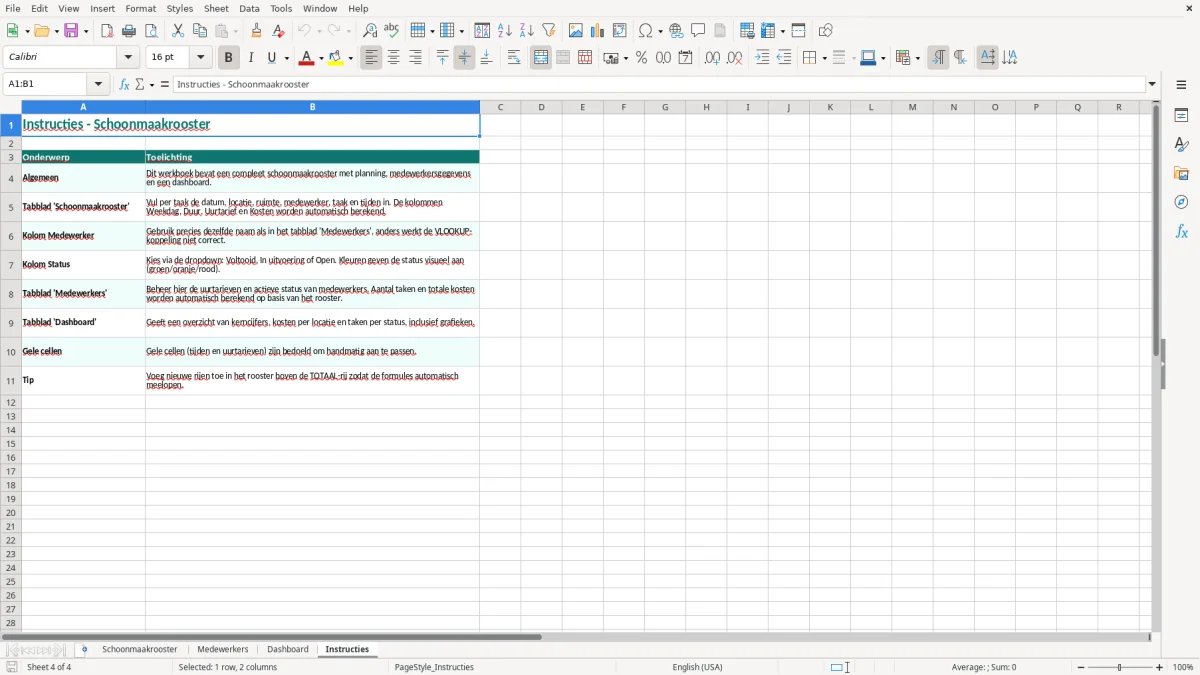Viewport: 1200px width, 675px height.
Task: Adjust the zoom slider handle
Action: click(1120, 667)
